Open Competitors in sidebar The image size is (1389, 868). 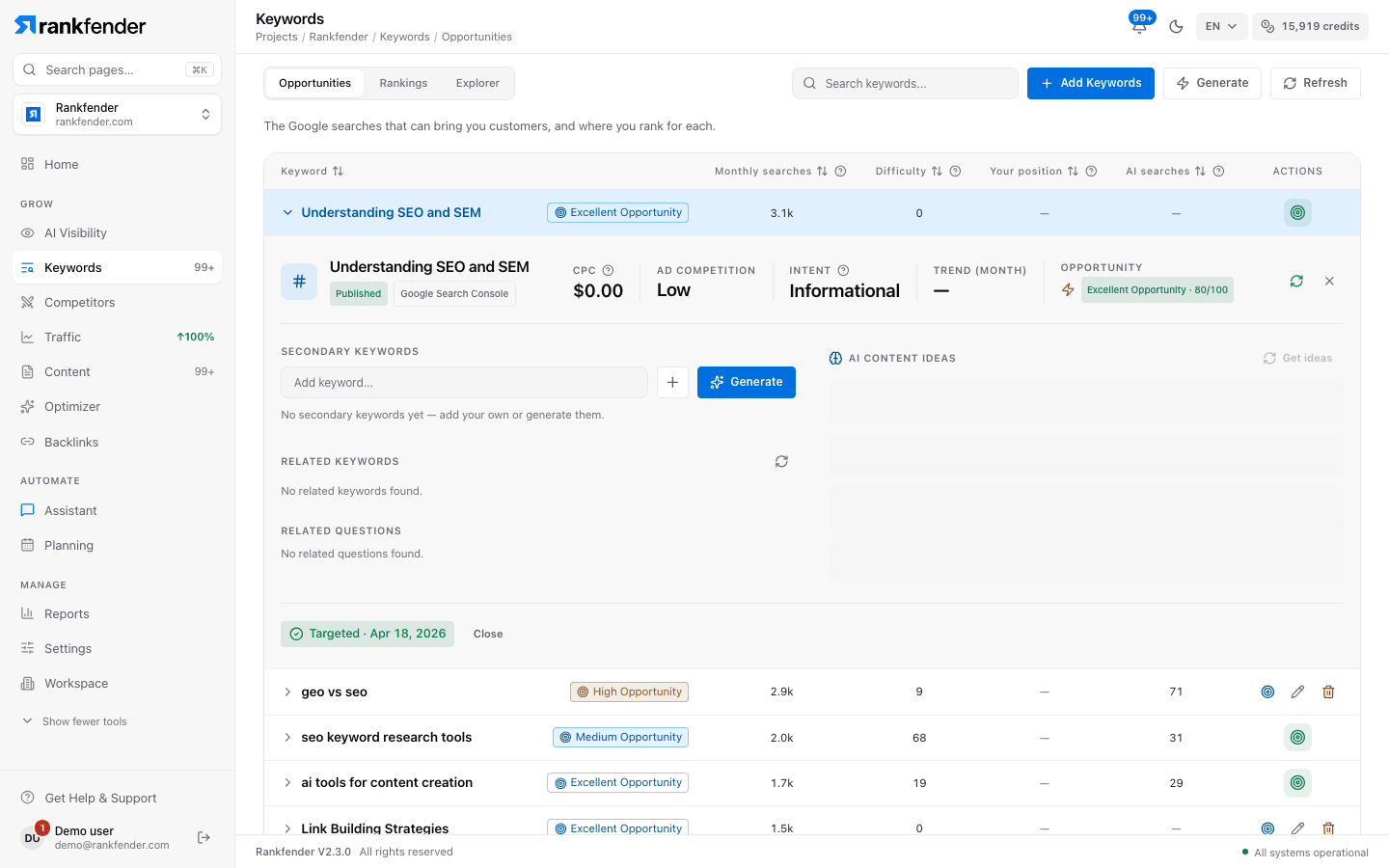point(117,302)
